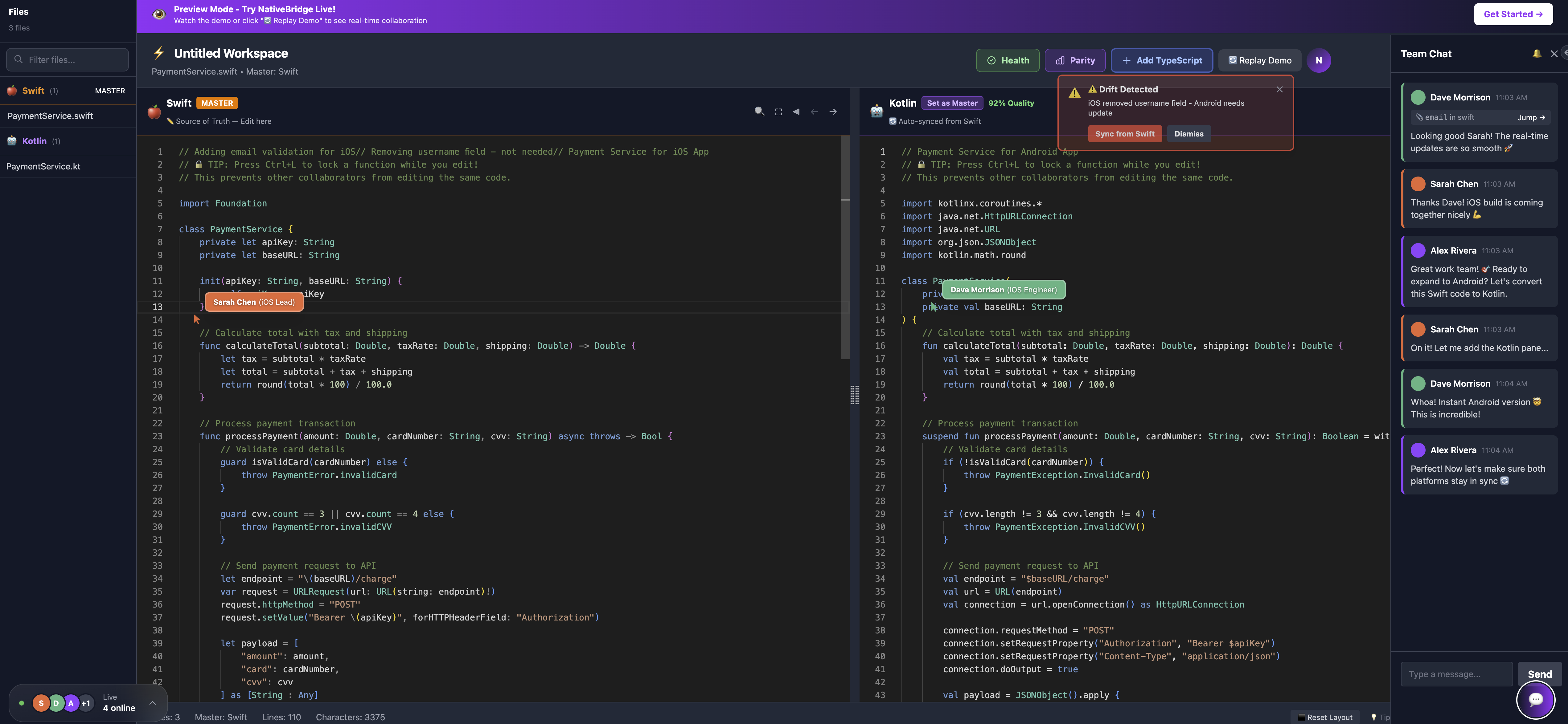
Task: Click the back navigation arrow in Swift panel
Action: tap(815, 111)
